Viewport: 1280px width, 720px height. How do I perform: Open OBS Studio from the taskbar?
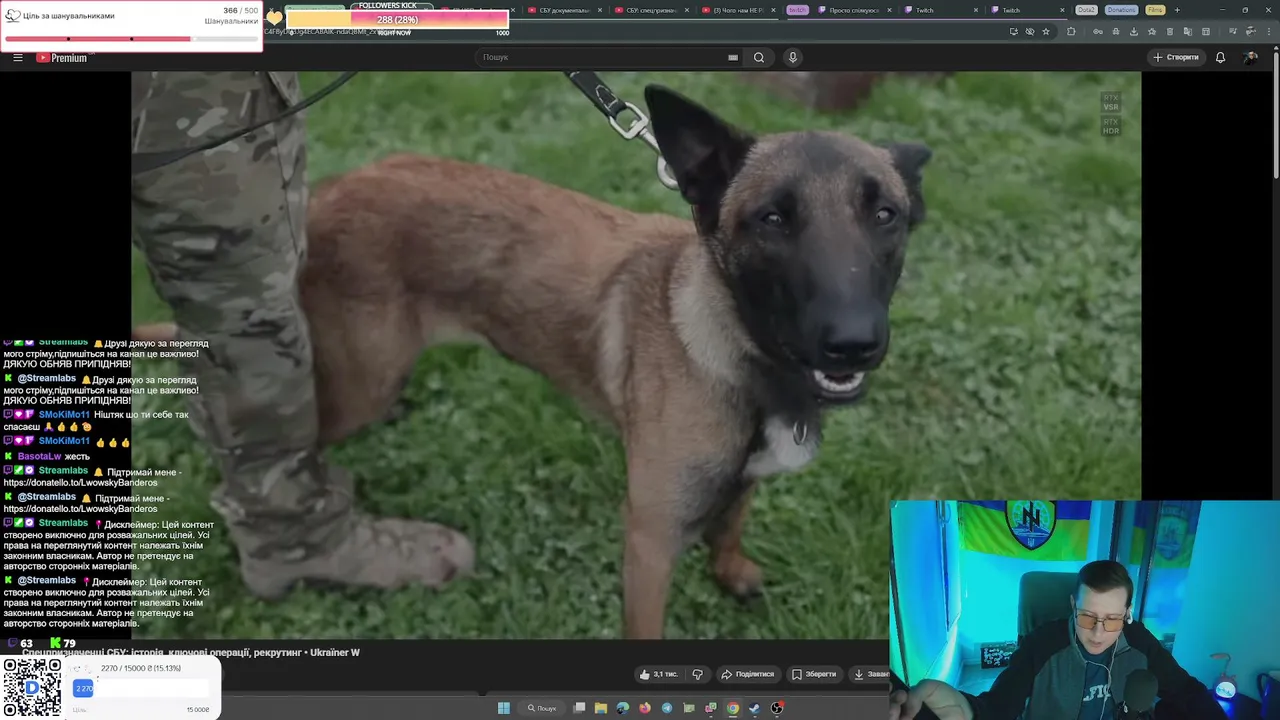[777, 708]
